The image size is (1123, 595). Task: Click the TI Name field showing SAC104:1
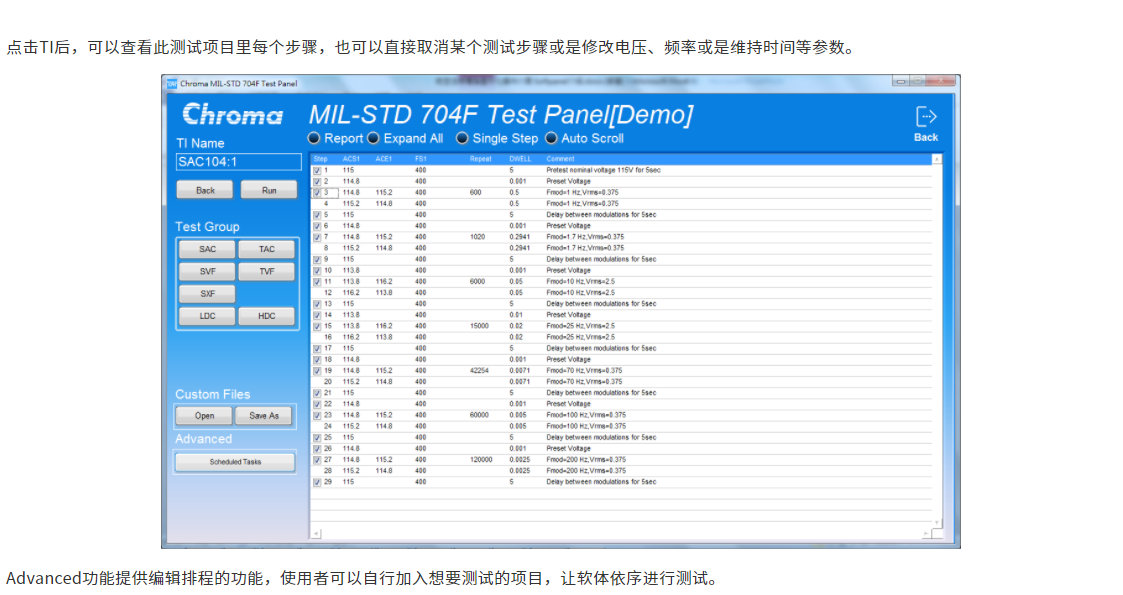236,161
